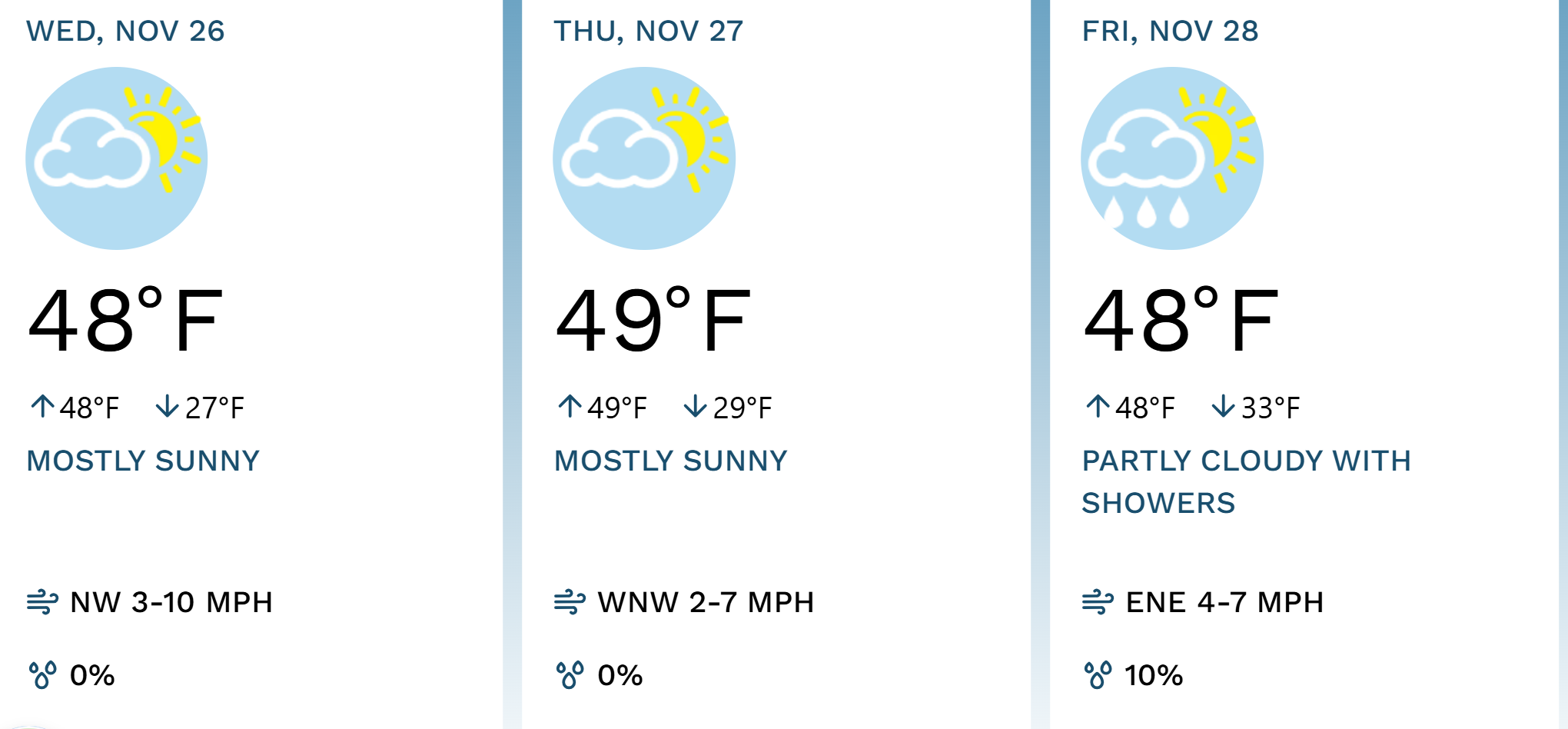The height and width of the screenshot is (729, 1568).
Task: Click Friday's cloudy with showers icon
Action: (x=1172, y=158)
